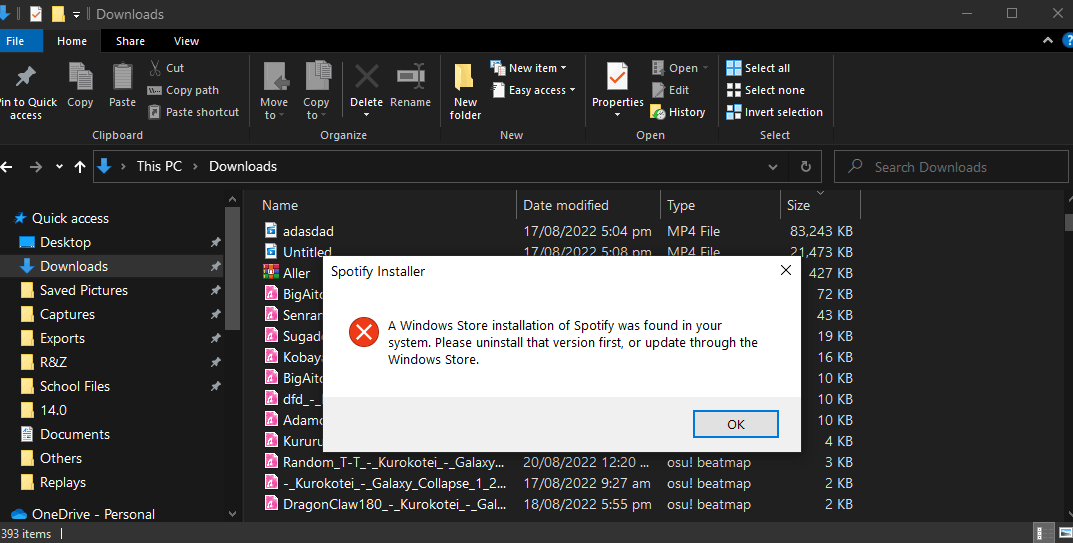Click Invert selection in the ribbon
This screenshot has height=543, width=1073.
pyautogui.click(x=774, y=112)
